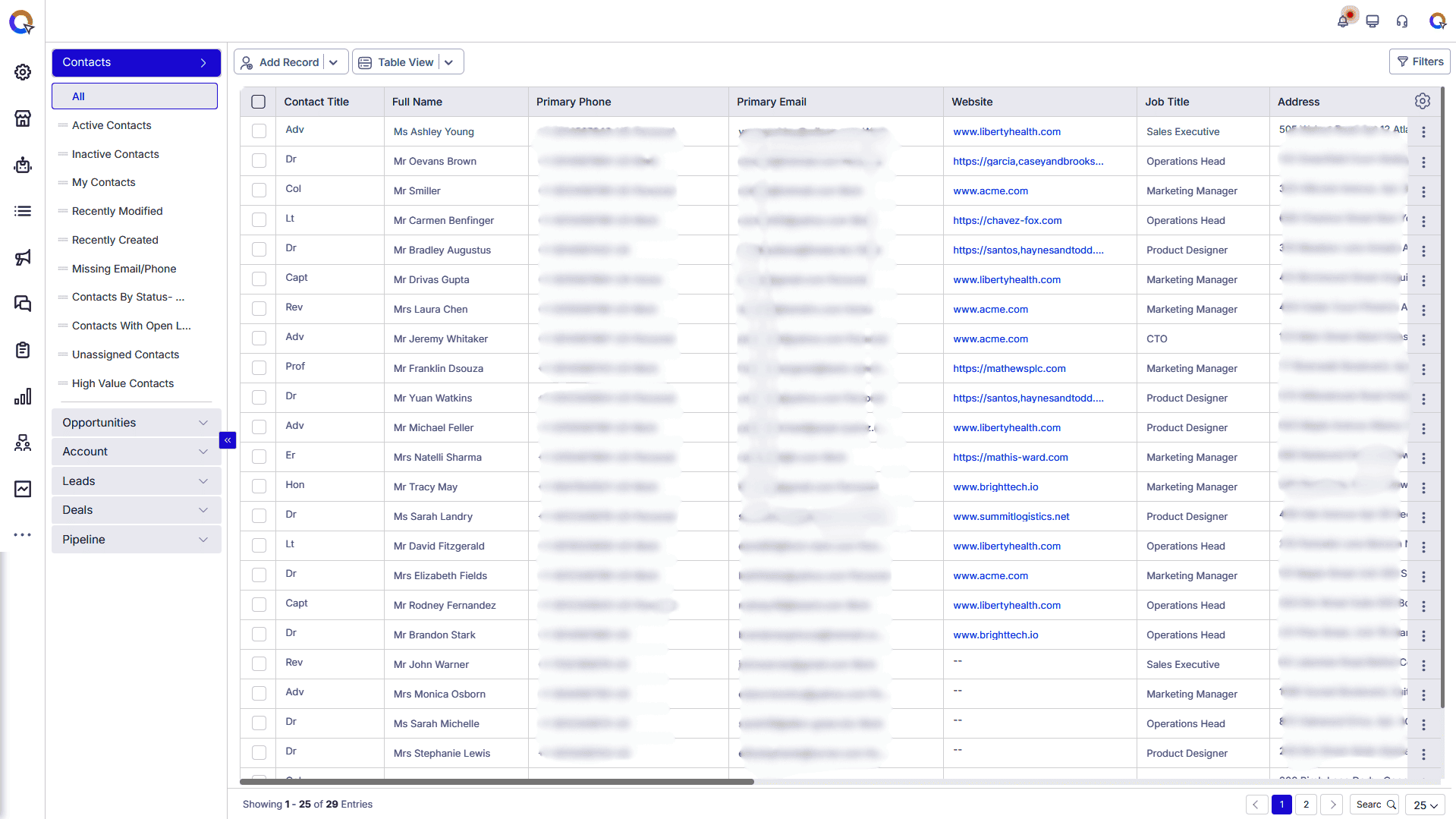Open the notifications bell with red badge
The width and height of the screenshot is (1456, 819).
[x=1343, y=20]
